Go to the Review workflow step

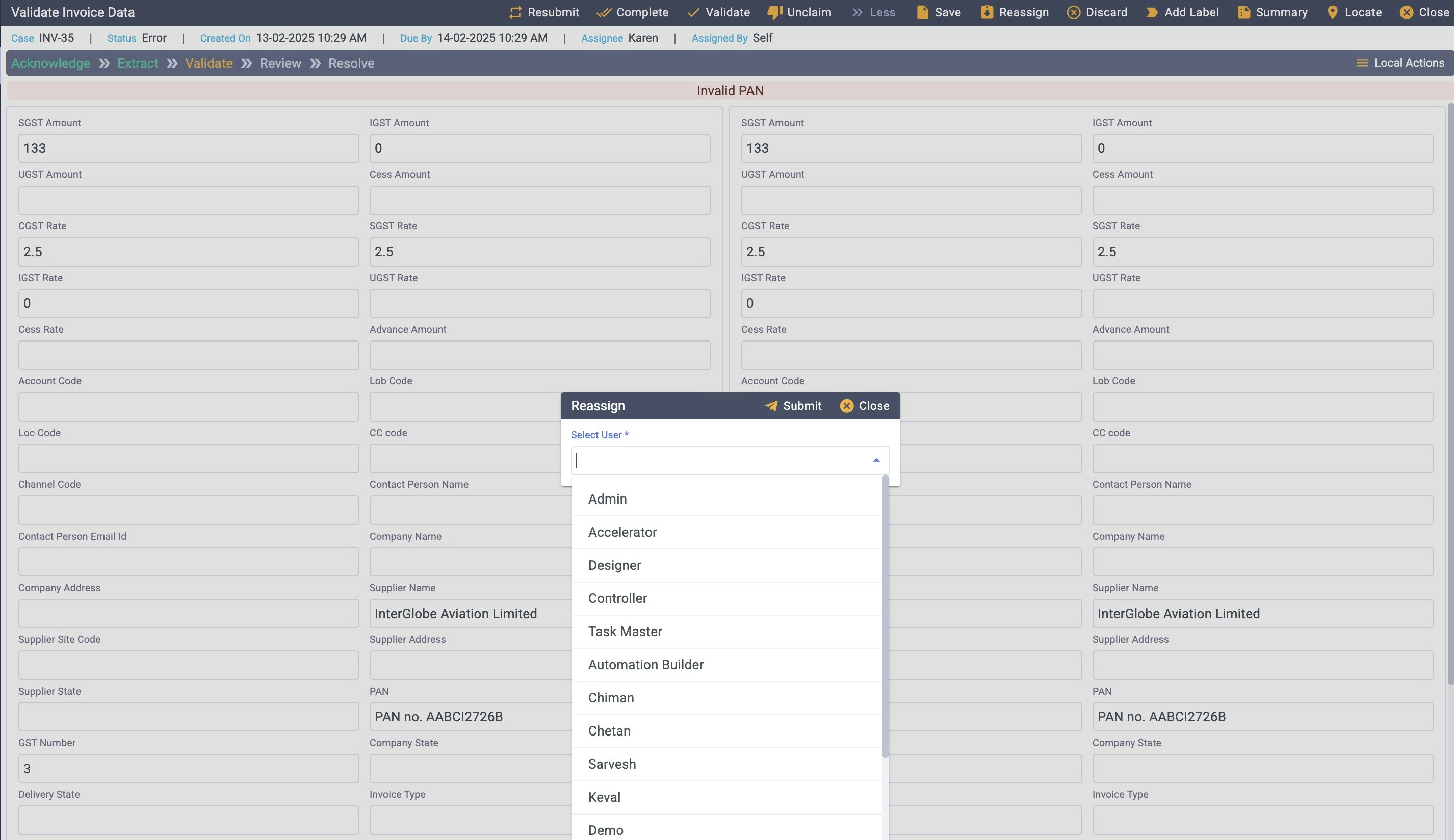click(x=280, y=63)
